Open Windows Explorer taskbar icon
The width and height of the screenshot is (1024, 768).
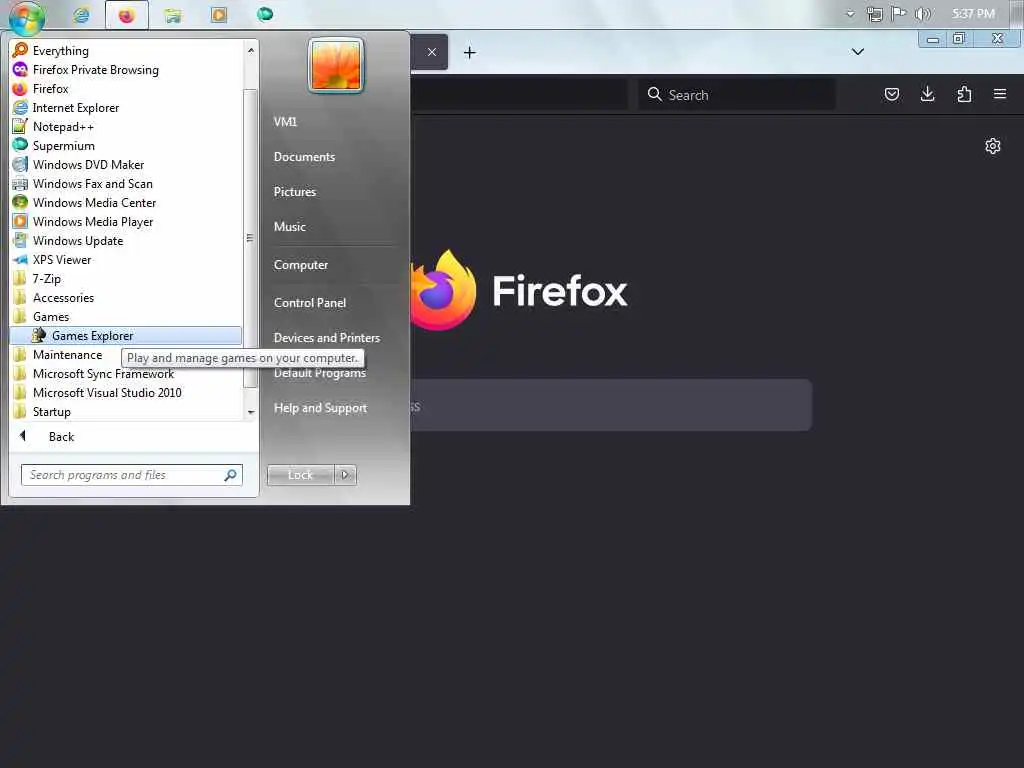click(172, 14)
